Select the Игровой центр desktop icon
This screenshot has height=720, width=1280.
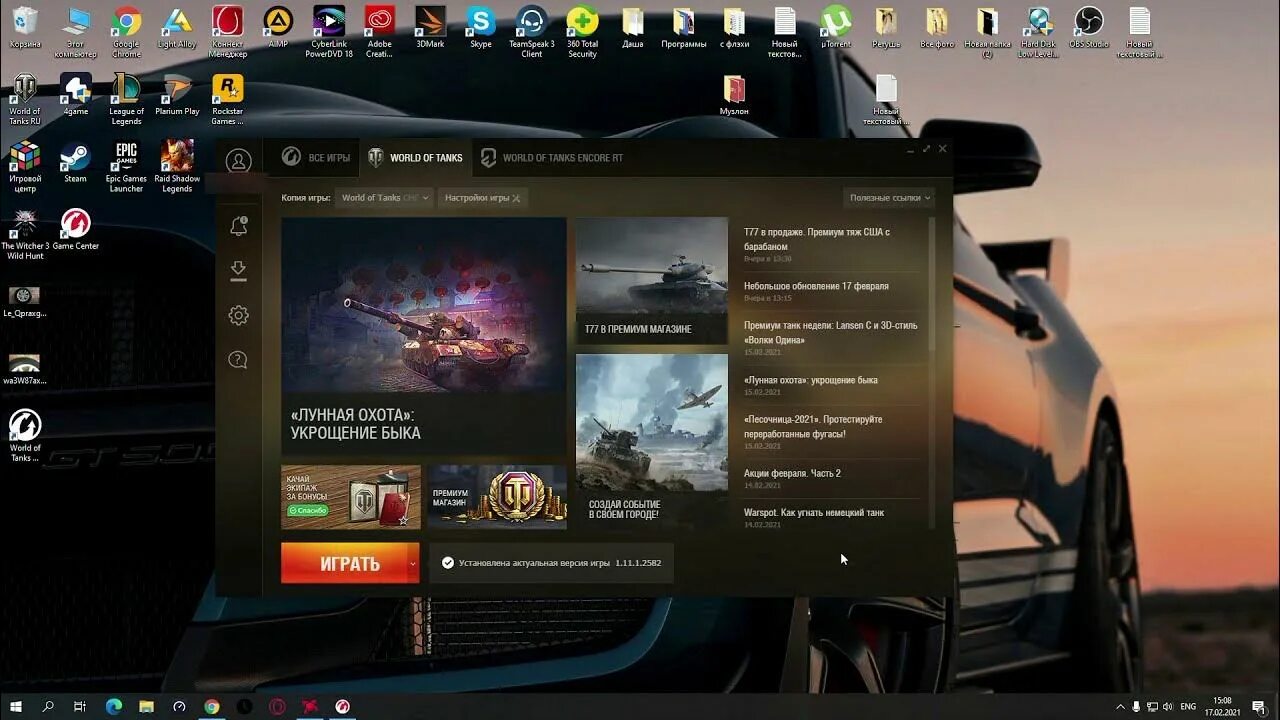click(25, 166)
